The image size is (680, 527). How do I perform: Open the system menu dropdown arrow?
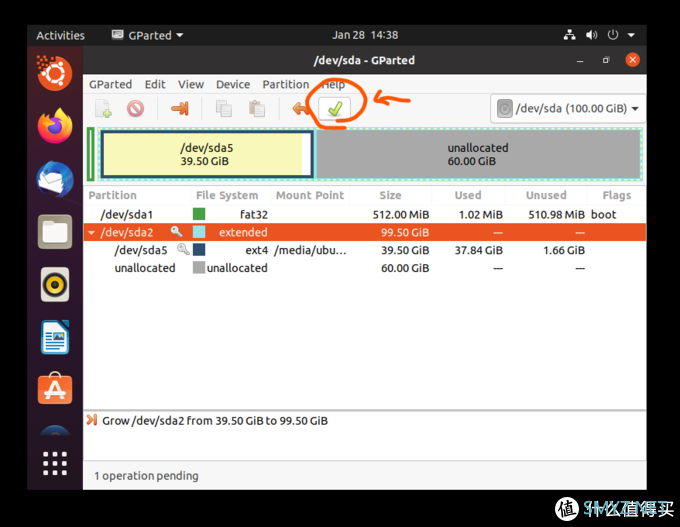(631, 35)
